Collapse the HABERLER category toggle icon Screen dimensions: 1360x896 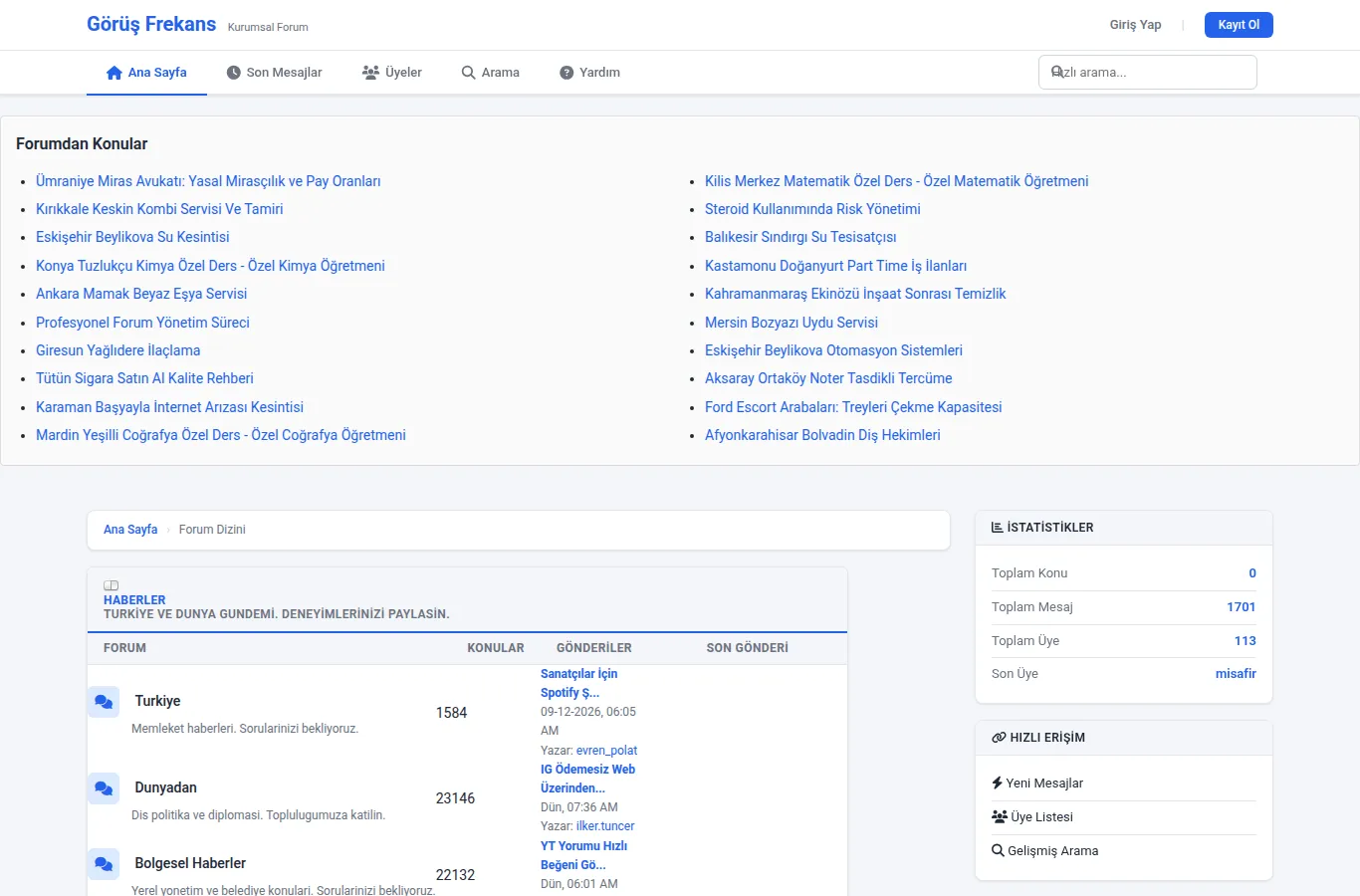pos(112,585)
